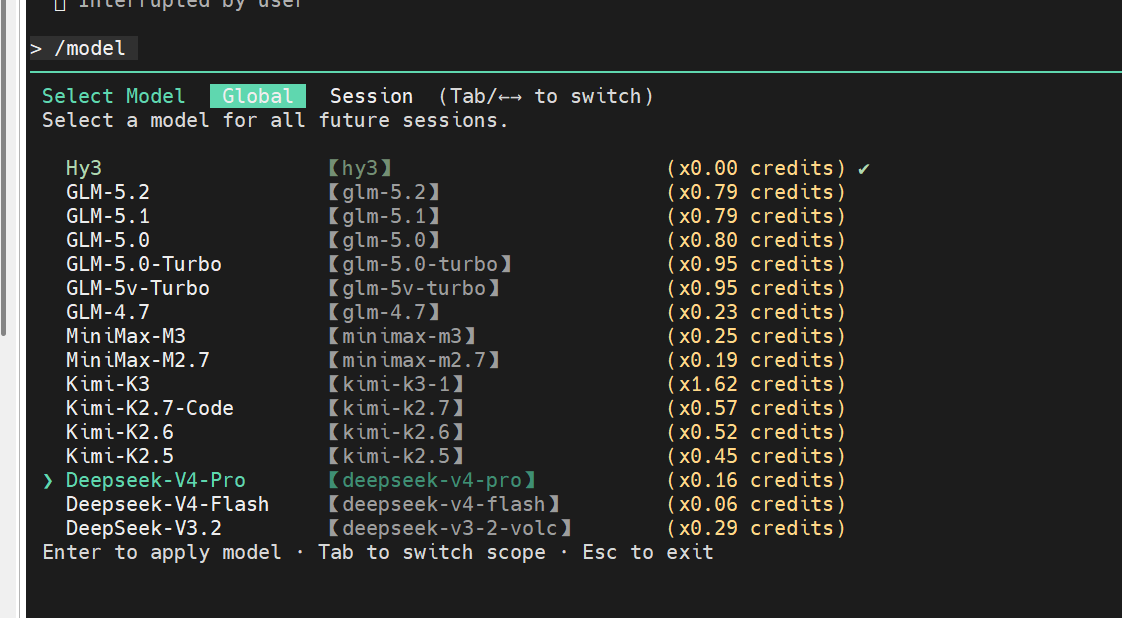Switch to the Session scope tab
Viewport: 1122px width, 618px height.
tap(371, 96)
